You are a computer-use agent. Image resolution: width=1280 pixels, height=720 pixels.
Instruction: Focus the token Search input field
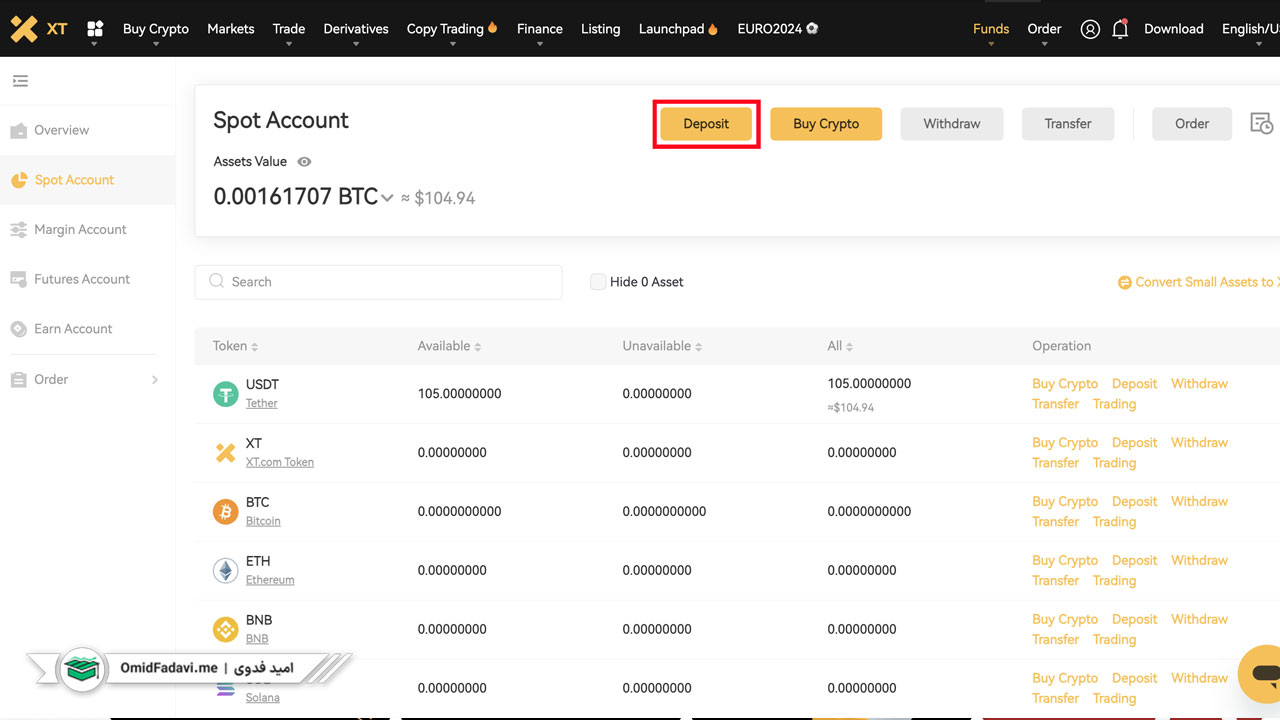pyautogui.click(x=378, y=282)
